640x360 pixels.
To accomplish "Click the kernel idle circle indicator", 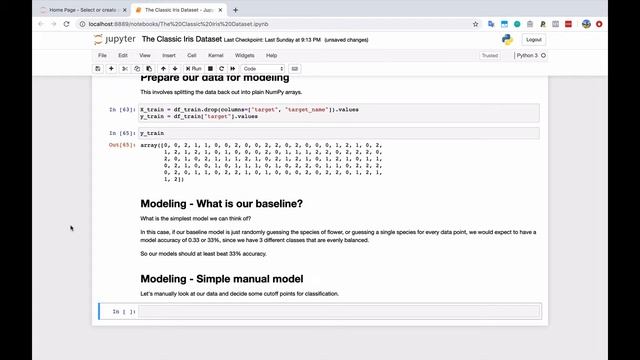I will 543,56.
